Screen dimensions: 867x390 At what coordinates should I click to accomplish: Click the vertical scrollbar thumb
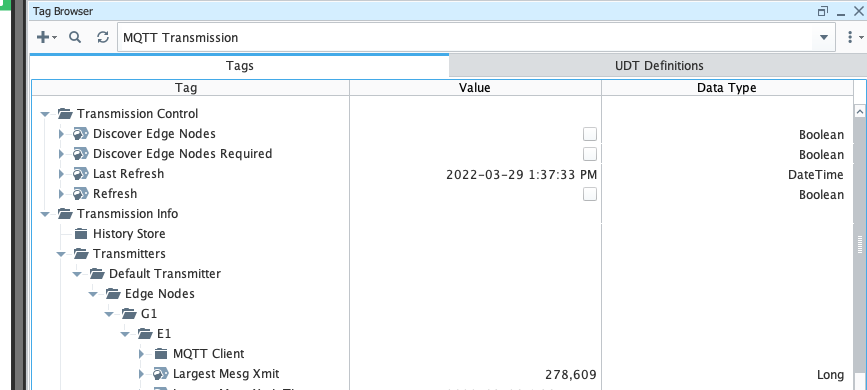click(x=859, y=245)
